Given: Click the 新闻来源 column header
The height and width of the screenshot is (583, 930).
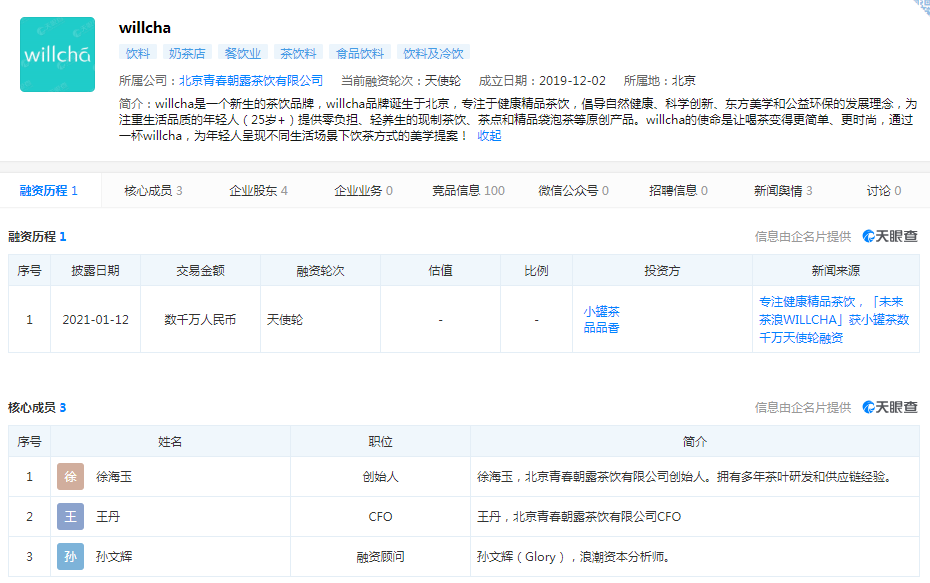Looking at the screenshot, I should (x=836, y=270).
